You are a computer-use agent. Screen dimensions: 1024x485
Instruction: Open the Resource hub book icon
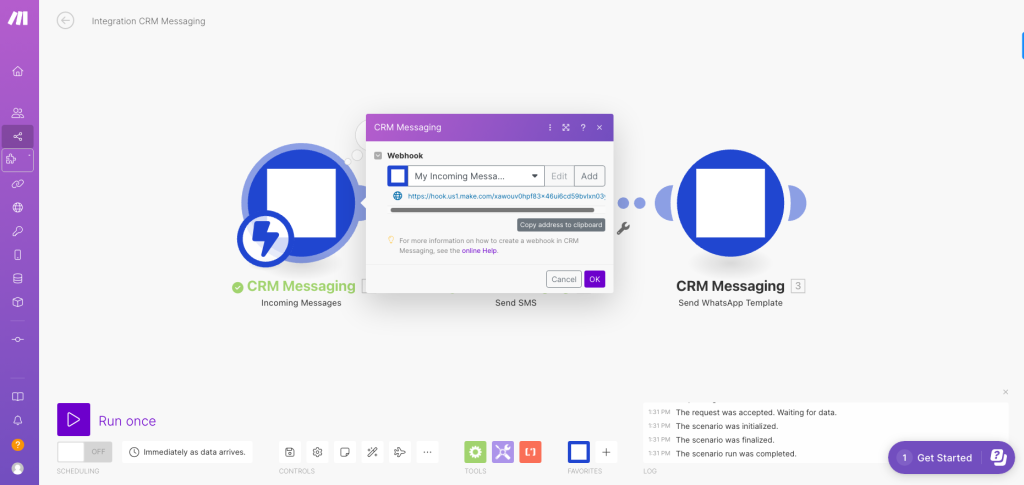pyautogui.click(x=18, y=397)
